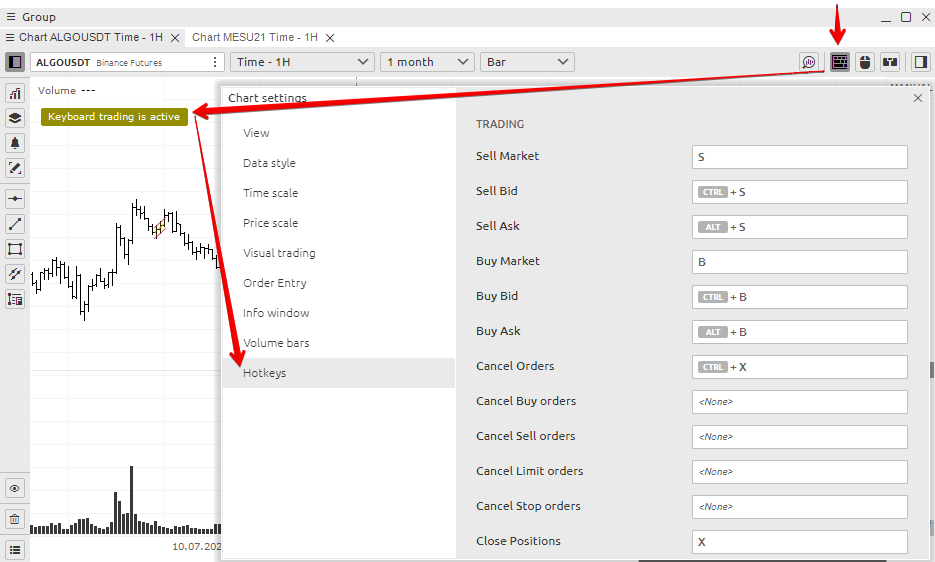
Task: Toggle mouse trading mode icon
Action: tap(865, 62)
